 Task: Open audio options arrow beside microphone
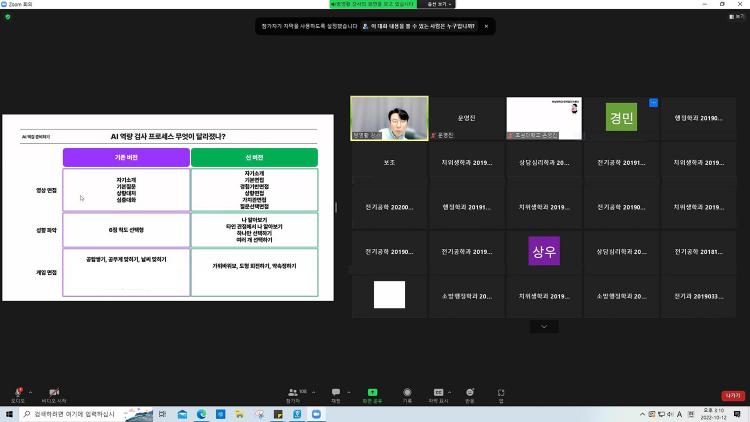[30, 391]
